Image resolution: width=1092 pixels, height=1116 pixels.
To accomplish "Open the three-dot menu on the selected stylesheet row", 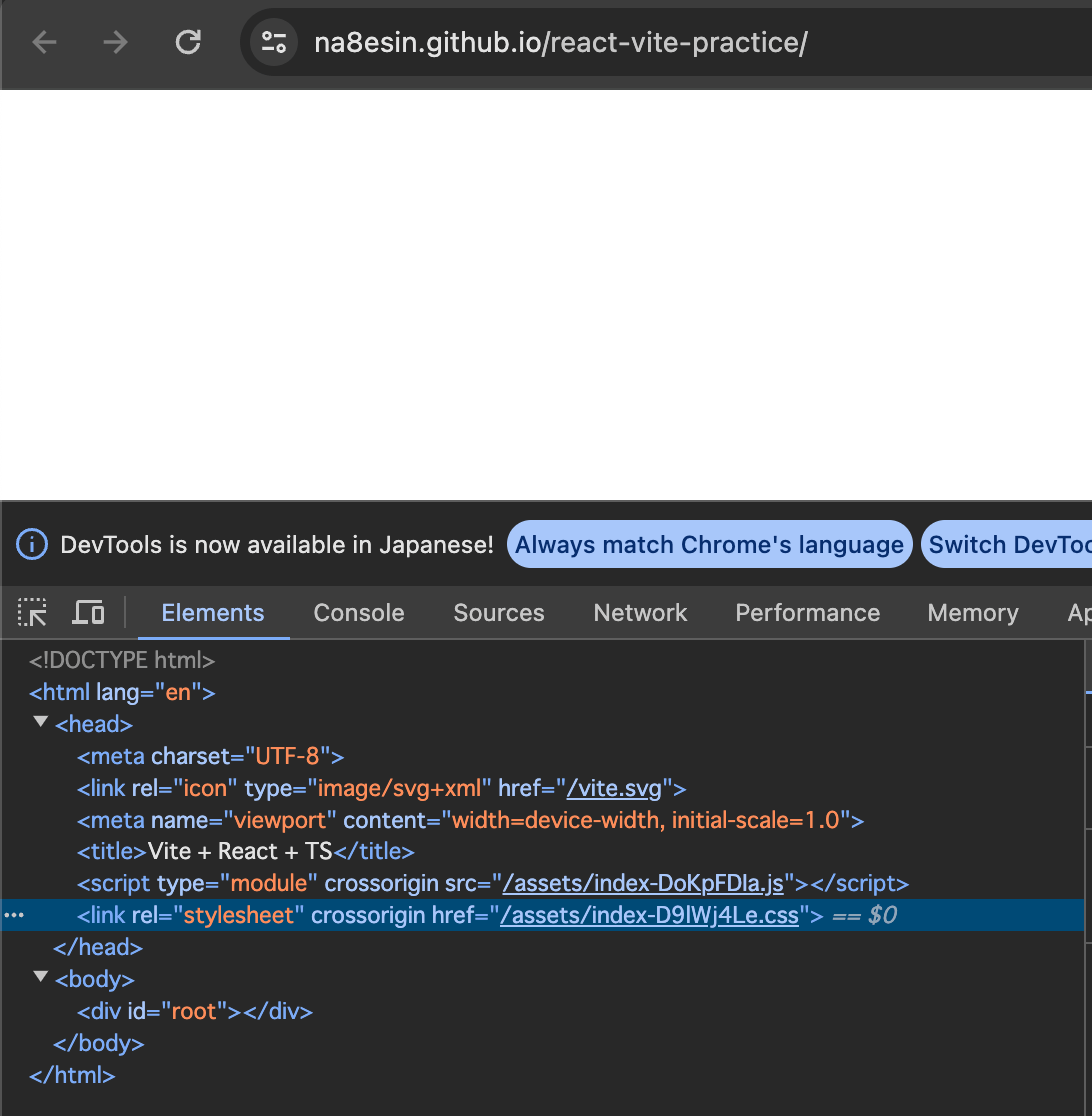I will pyautogui.click(x=14, y=915).
